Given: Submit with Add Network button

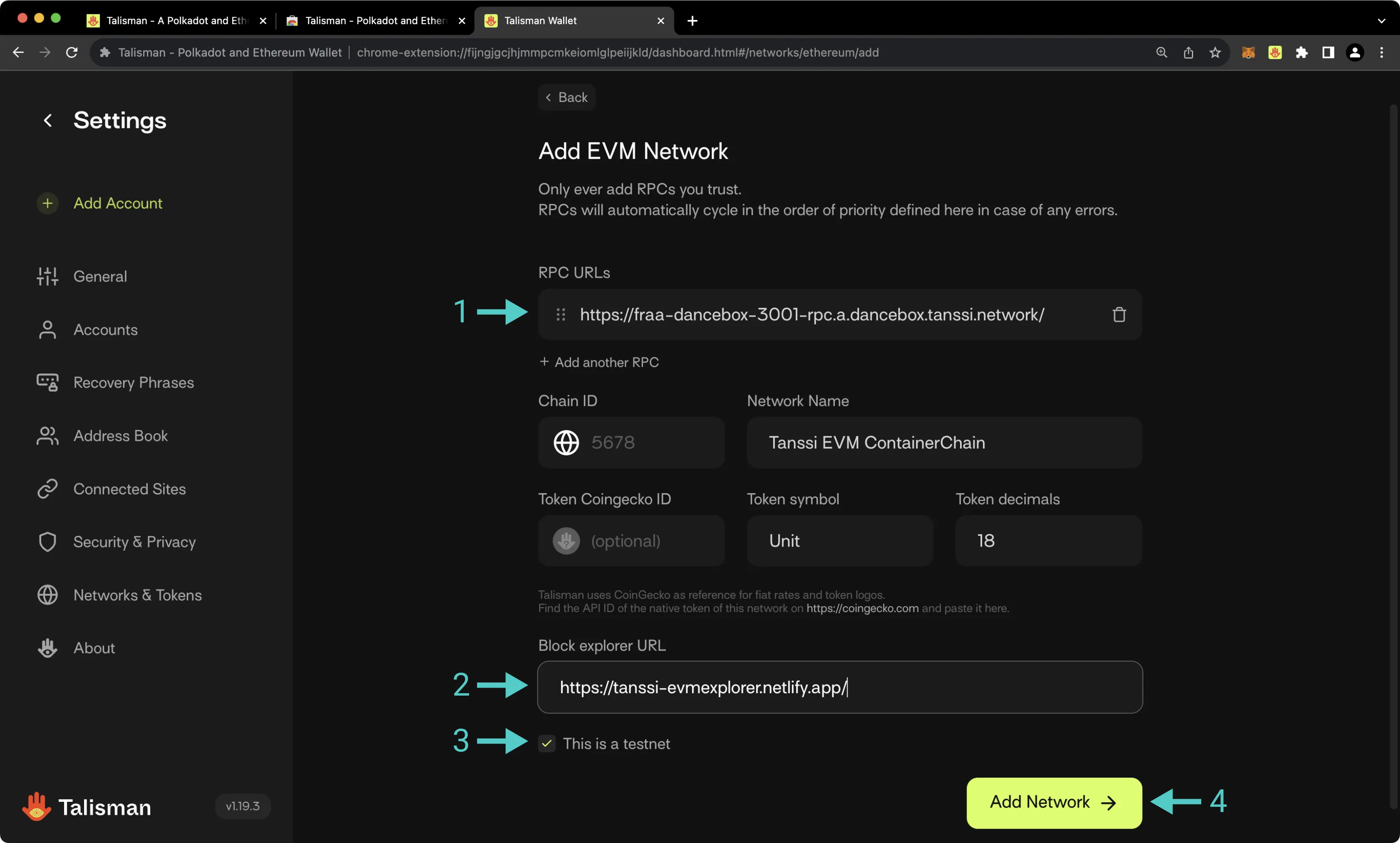Looking at the screenshot, I should (1054, 802).
